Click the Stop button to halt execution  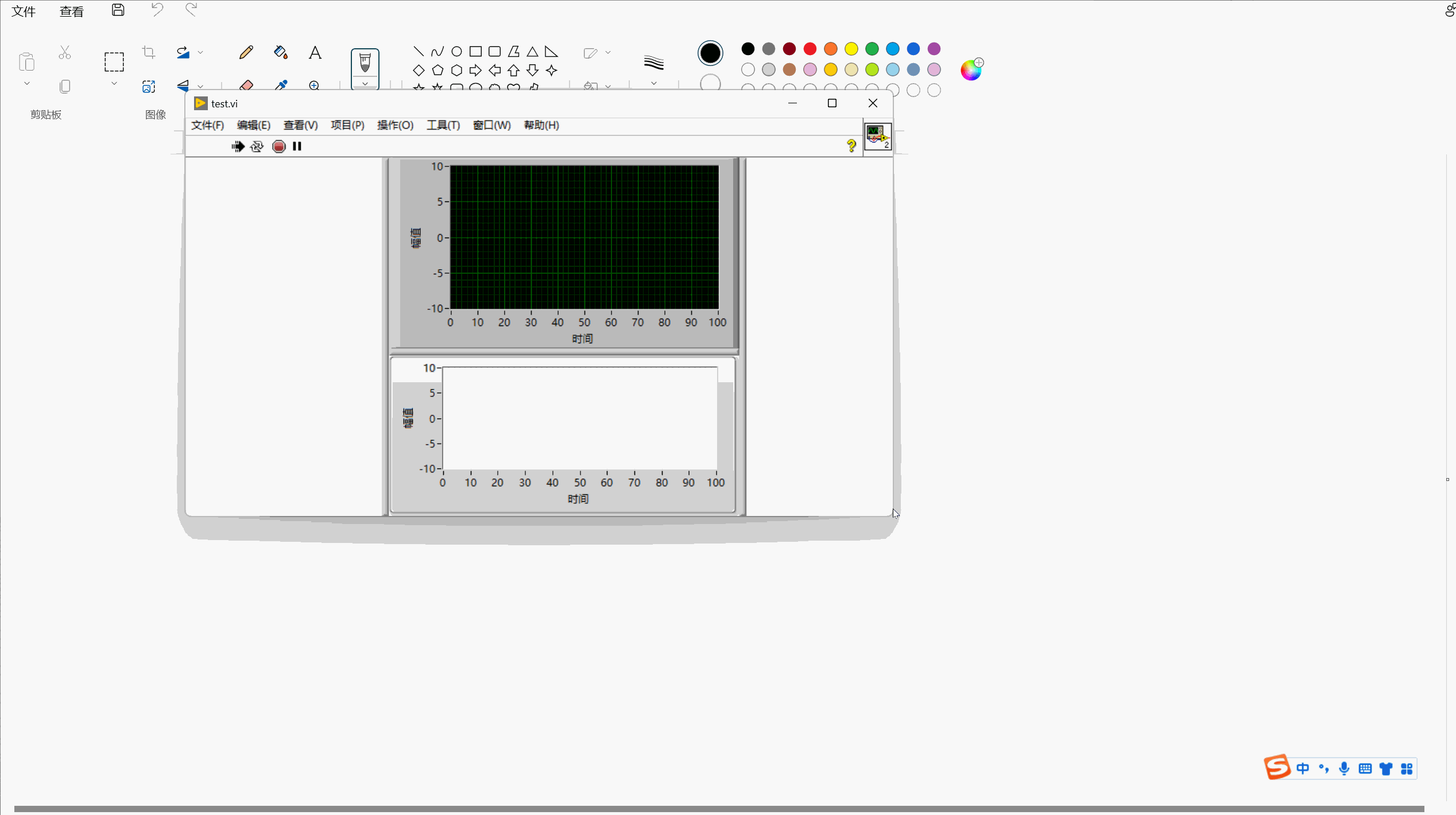click(x=278, y=146)
